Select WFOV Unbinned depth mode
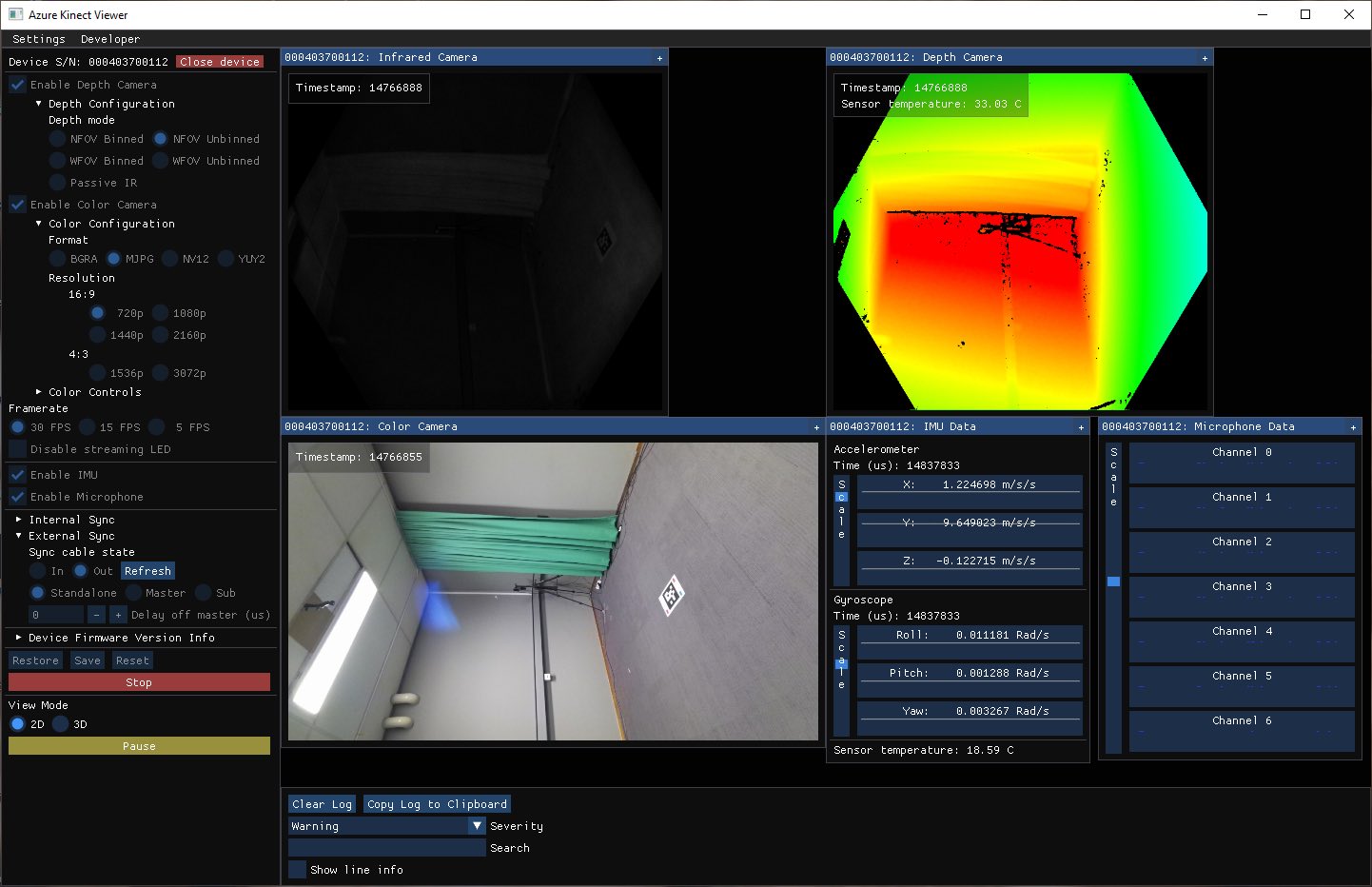 [160, 161]
